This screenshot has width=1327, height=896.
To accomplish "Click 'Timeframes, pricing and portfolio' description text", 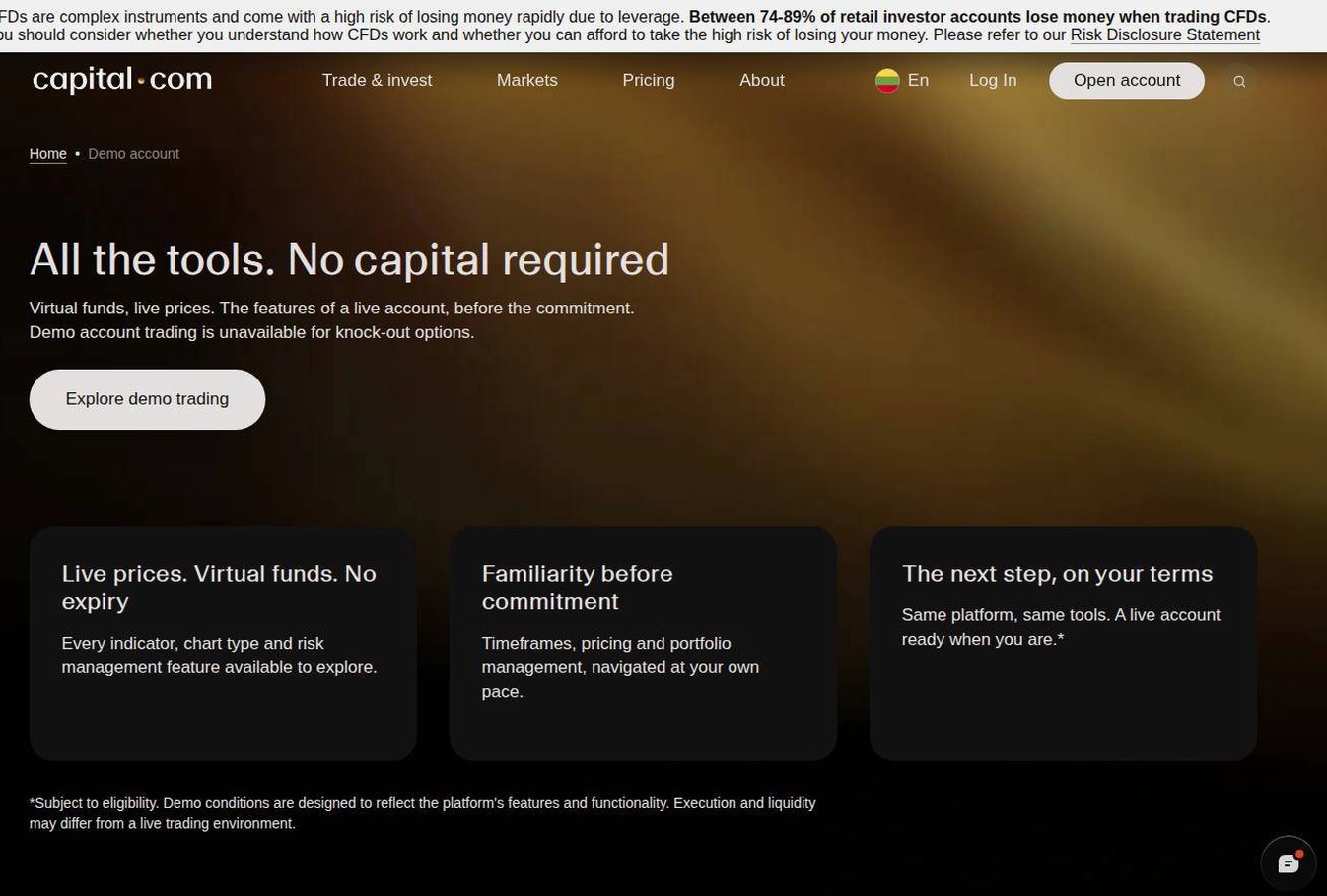I will tap(620, 667).
